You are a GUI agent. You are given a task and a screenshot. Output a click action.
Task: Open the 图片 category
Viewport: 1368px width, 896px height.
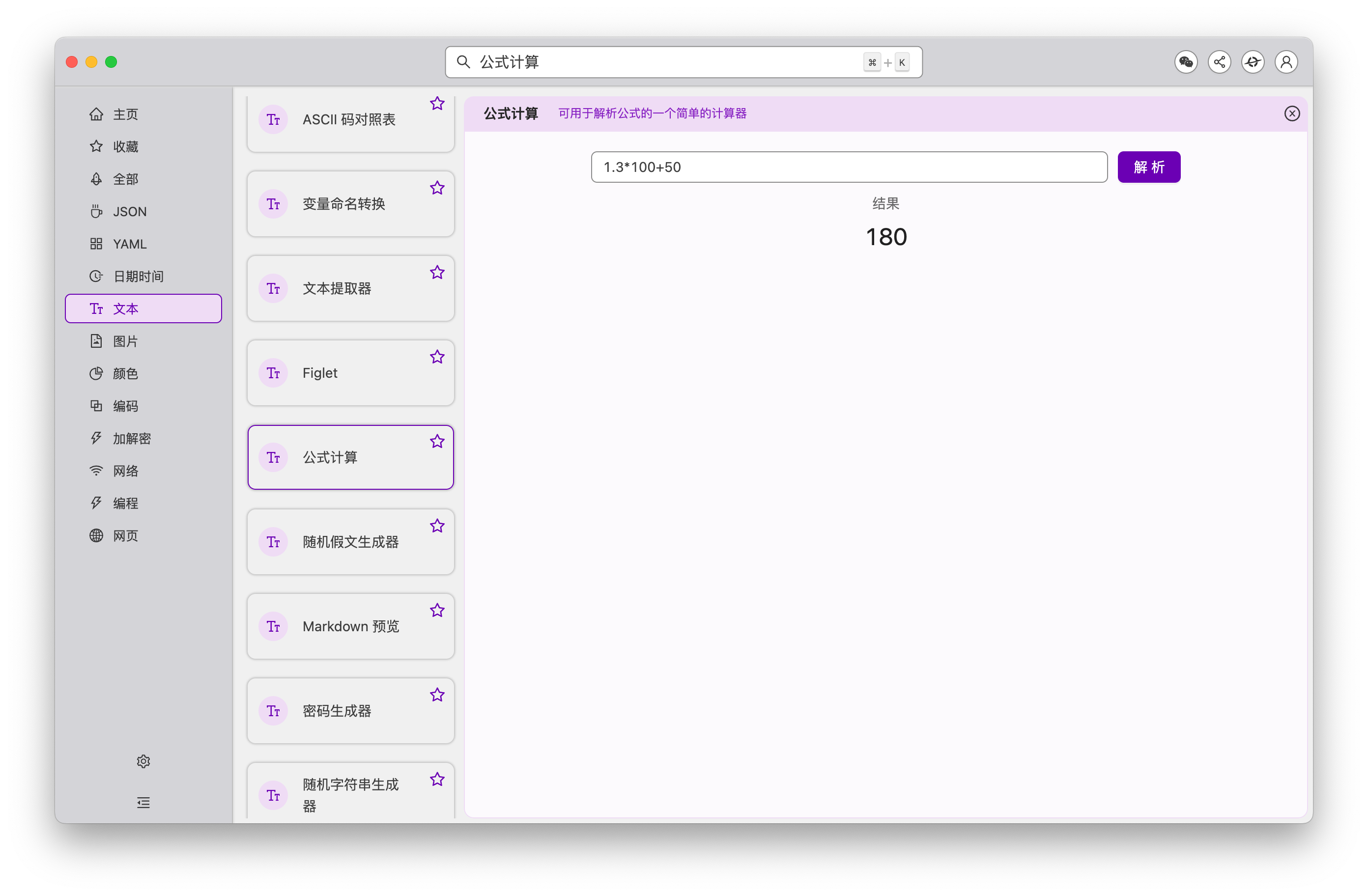pyautogui.click(x=143, y=341)
